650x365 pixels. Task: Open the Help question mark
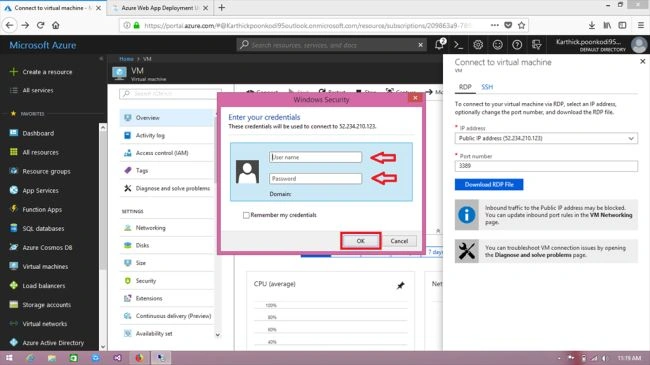pos(517,45)
